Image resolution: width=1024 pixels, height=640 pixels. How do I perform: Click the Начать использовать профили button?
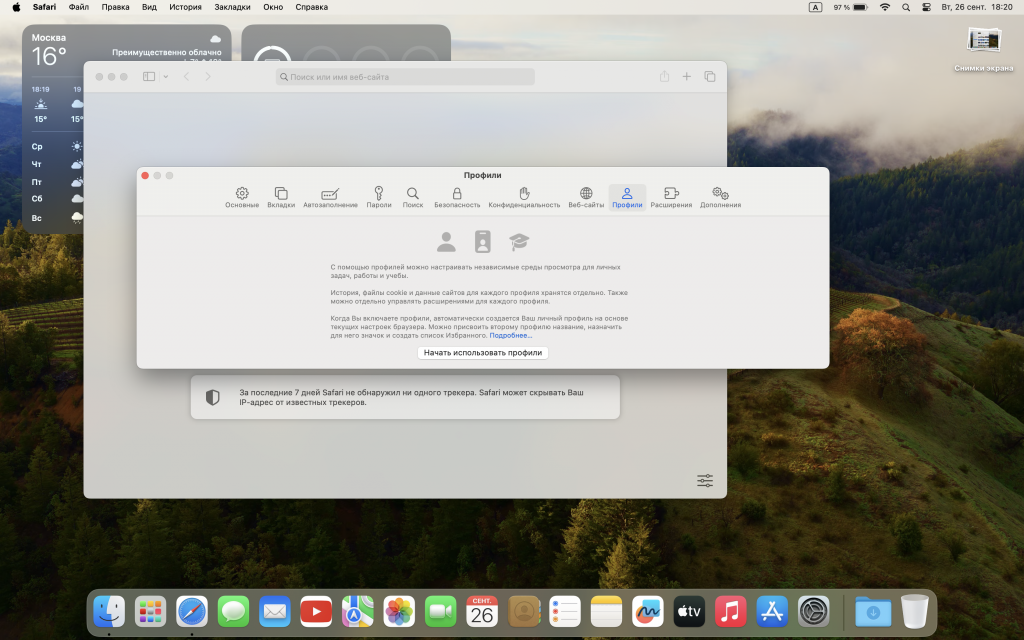point(483,353)
